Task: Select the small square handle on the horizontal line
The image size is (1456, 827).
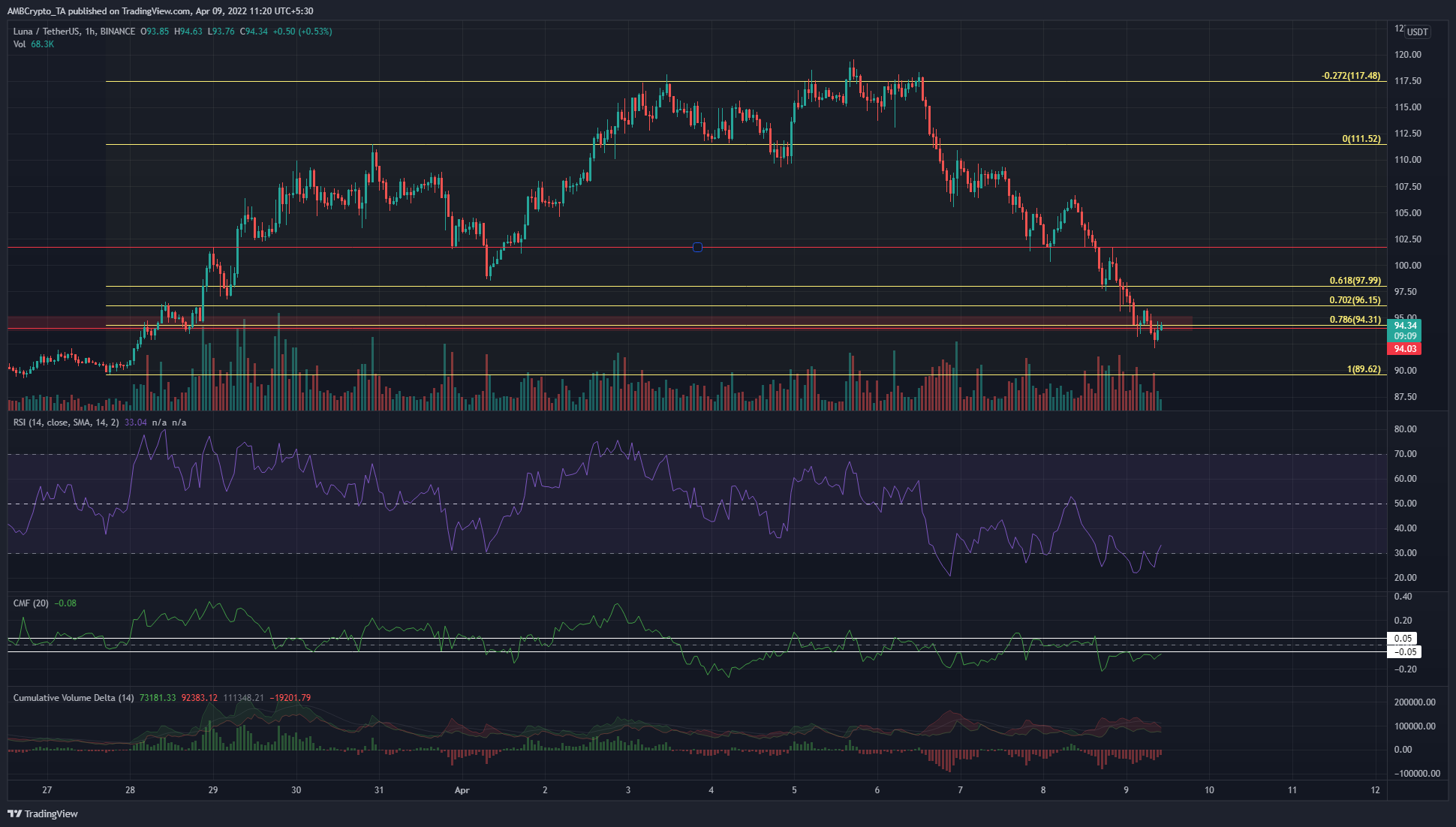Action: [697, 247]
